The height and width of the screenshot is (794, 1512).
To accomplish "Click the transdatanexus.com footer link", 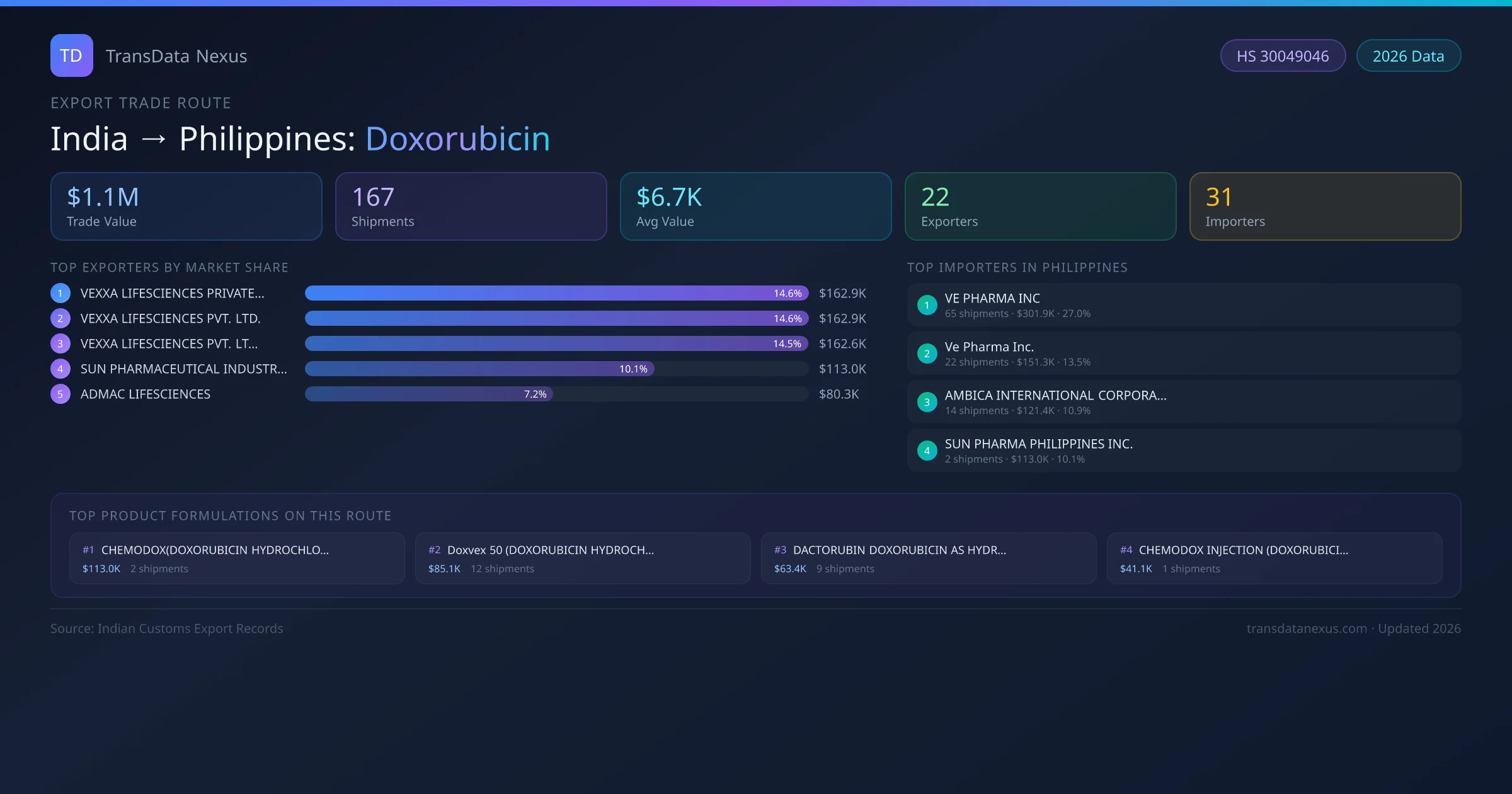I will tap(1306, 628).
